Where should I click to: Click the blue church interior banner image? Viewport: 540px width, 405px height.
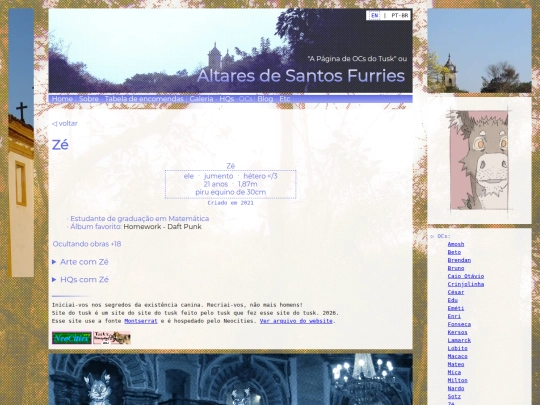point(230,379)
